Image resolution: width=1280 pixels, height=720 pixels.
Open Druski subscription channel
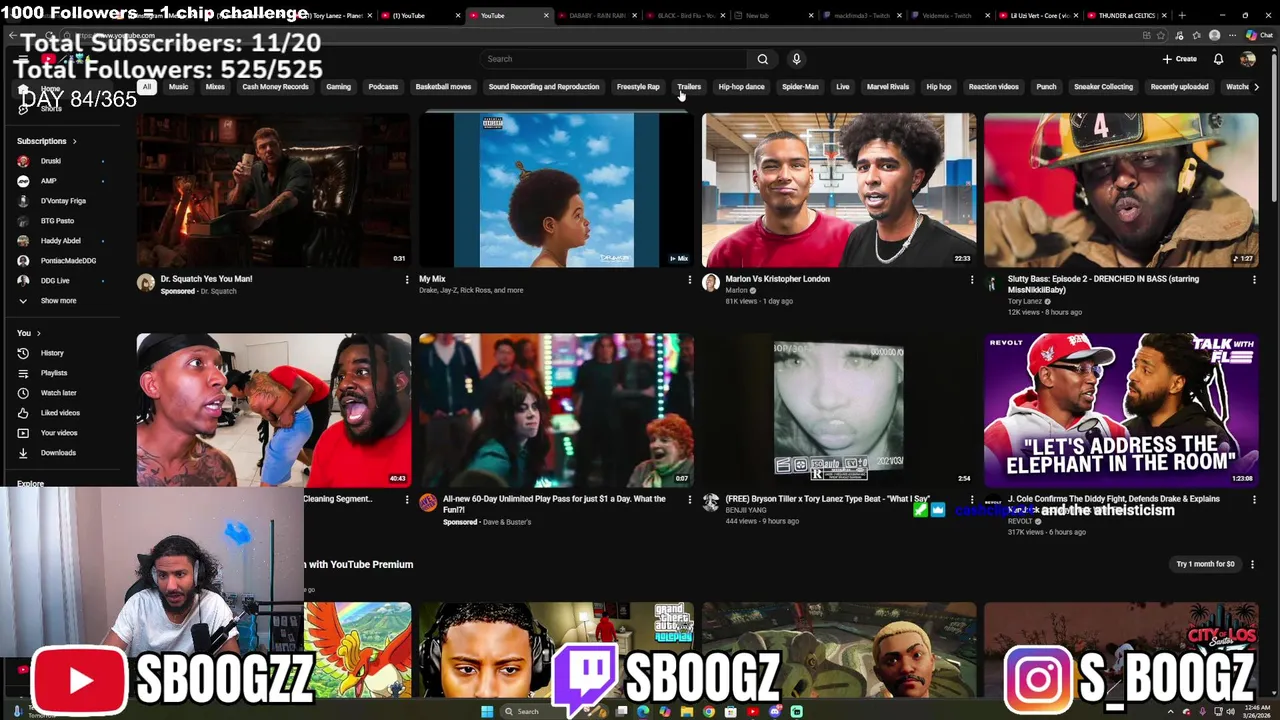tap(51, 161)
